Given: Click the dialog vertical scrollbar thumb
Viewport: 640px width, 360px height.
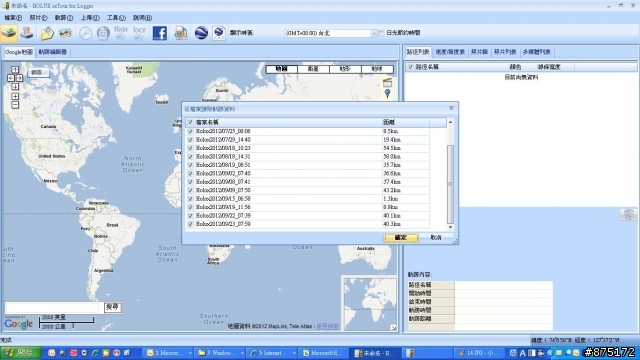Looking at the screenshot, I should 451,184.
